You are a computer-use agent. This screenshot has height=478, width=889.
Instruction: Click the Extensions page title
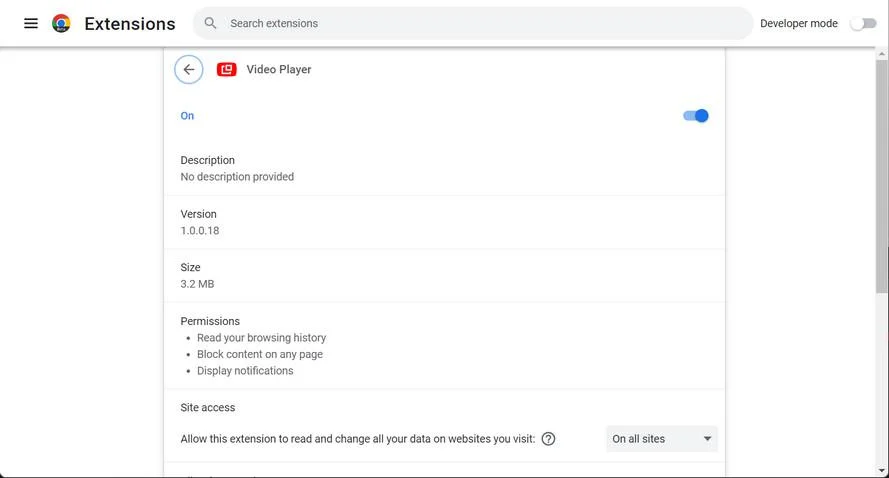(130, 24)
